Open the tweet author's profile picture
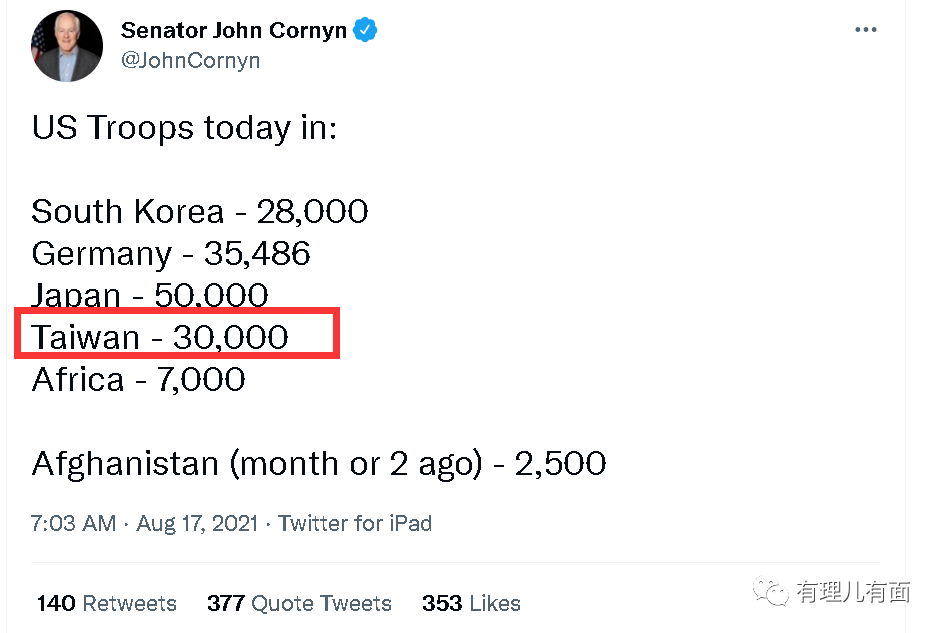Screen dimensions: 941x633 tap(67, 46)
